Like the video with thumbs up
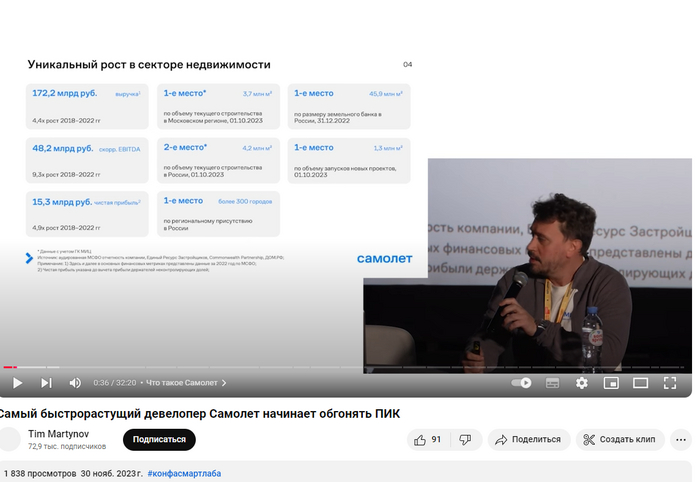 428,440
